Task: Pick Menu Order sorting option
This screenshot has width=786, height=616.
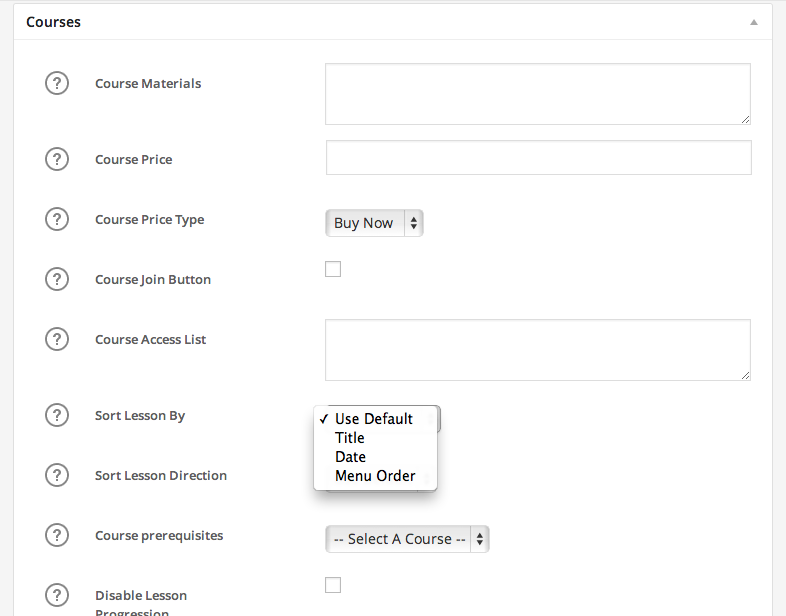Action: 375,476
